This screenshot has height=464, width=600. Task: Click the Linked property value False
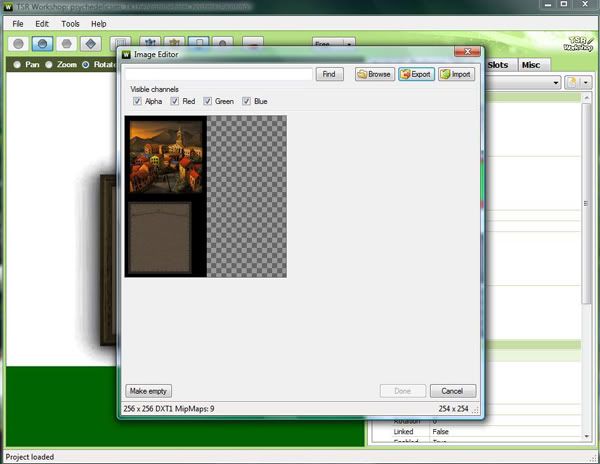click(440, 431)
